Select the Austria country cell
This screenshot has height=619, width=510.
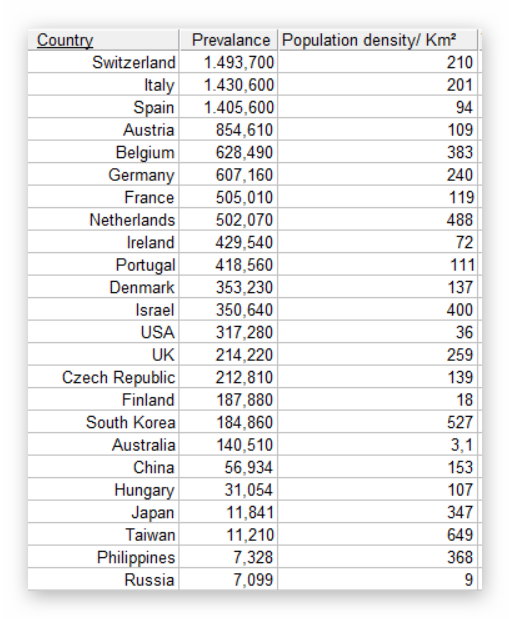coord(103,129)
